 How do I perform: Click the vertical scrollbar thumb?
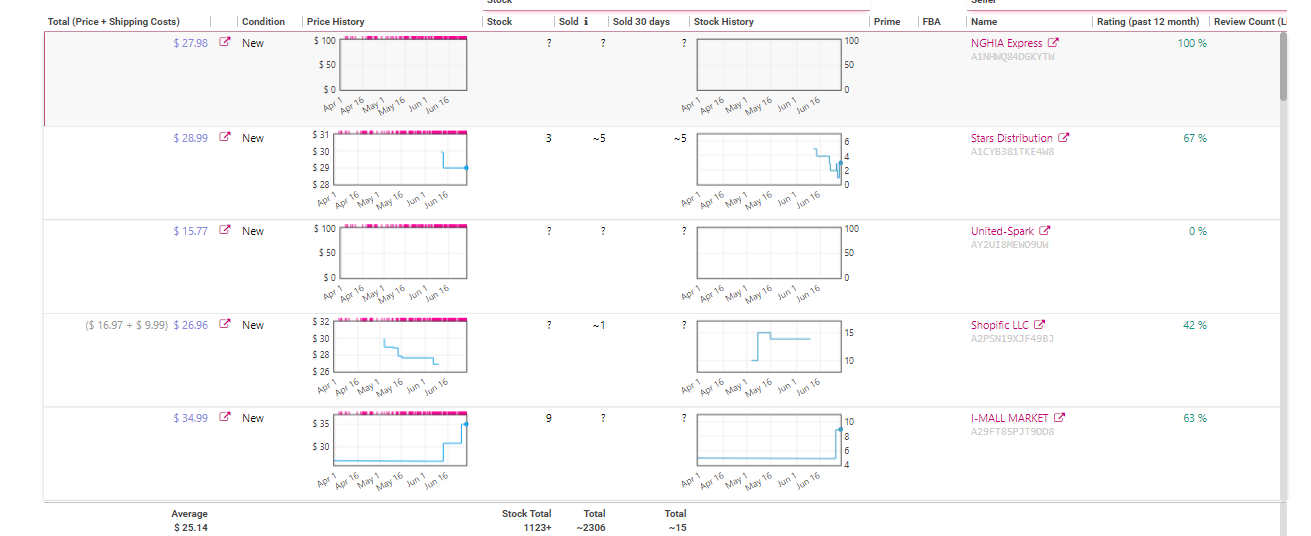pyautogui.click(x=1284, y=67)
